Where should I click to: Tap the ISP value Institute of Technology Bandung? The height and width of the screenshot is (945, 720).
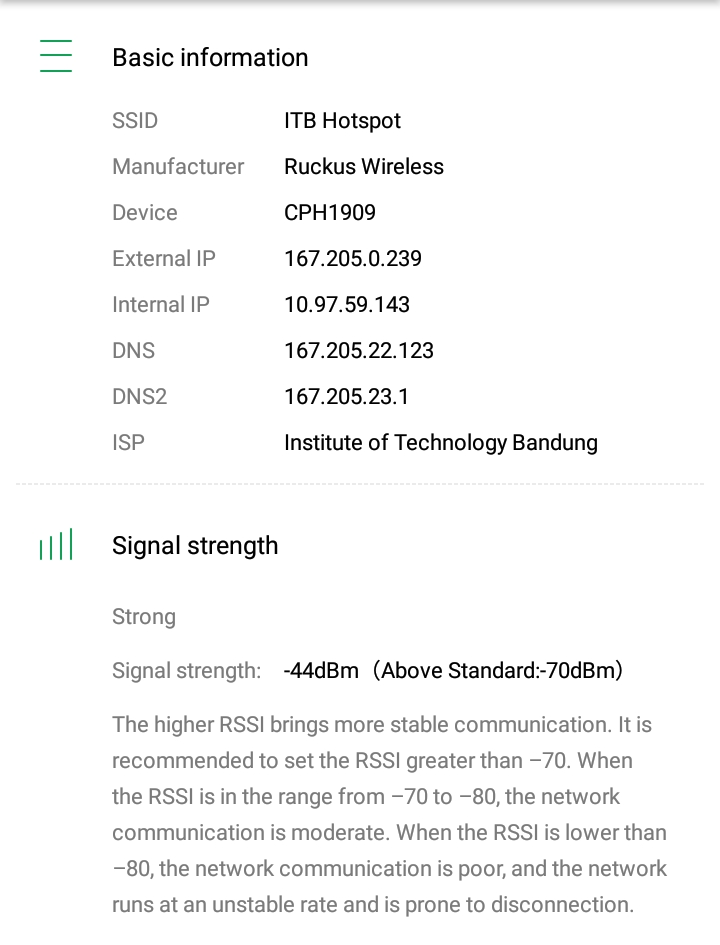pyautogui.click(x=441, y=443)
